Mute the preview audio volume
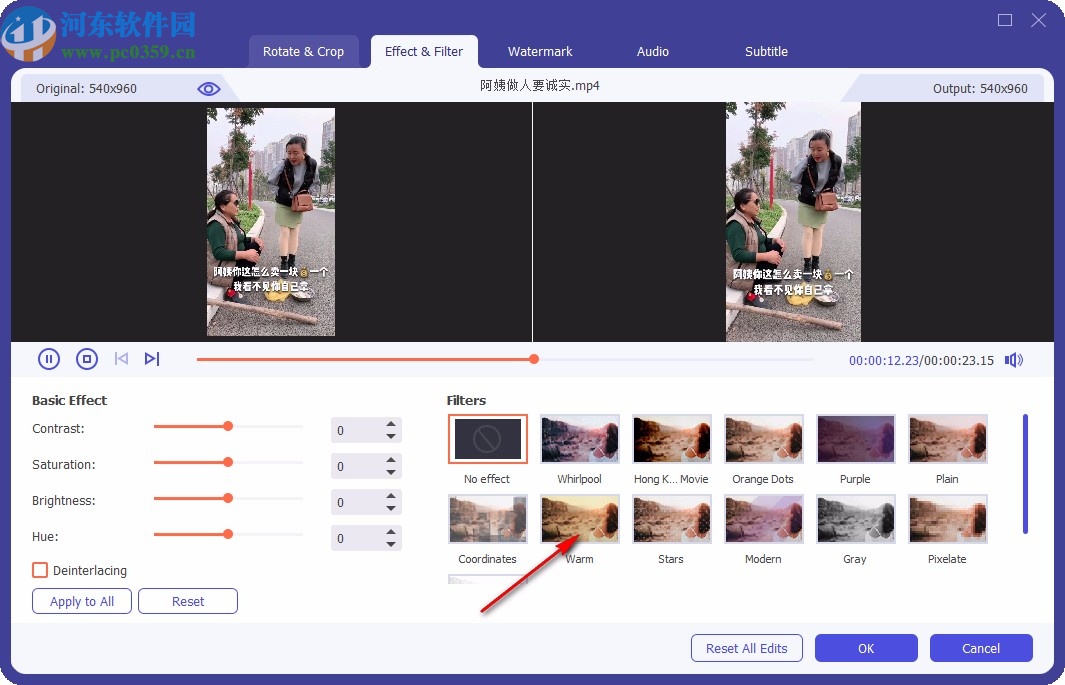This screenshot has width=1065, height=685. point(1013,359)
